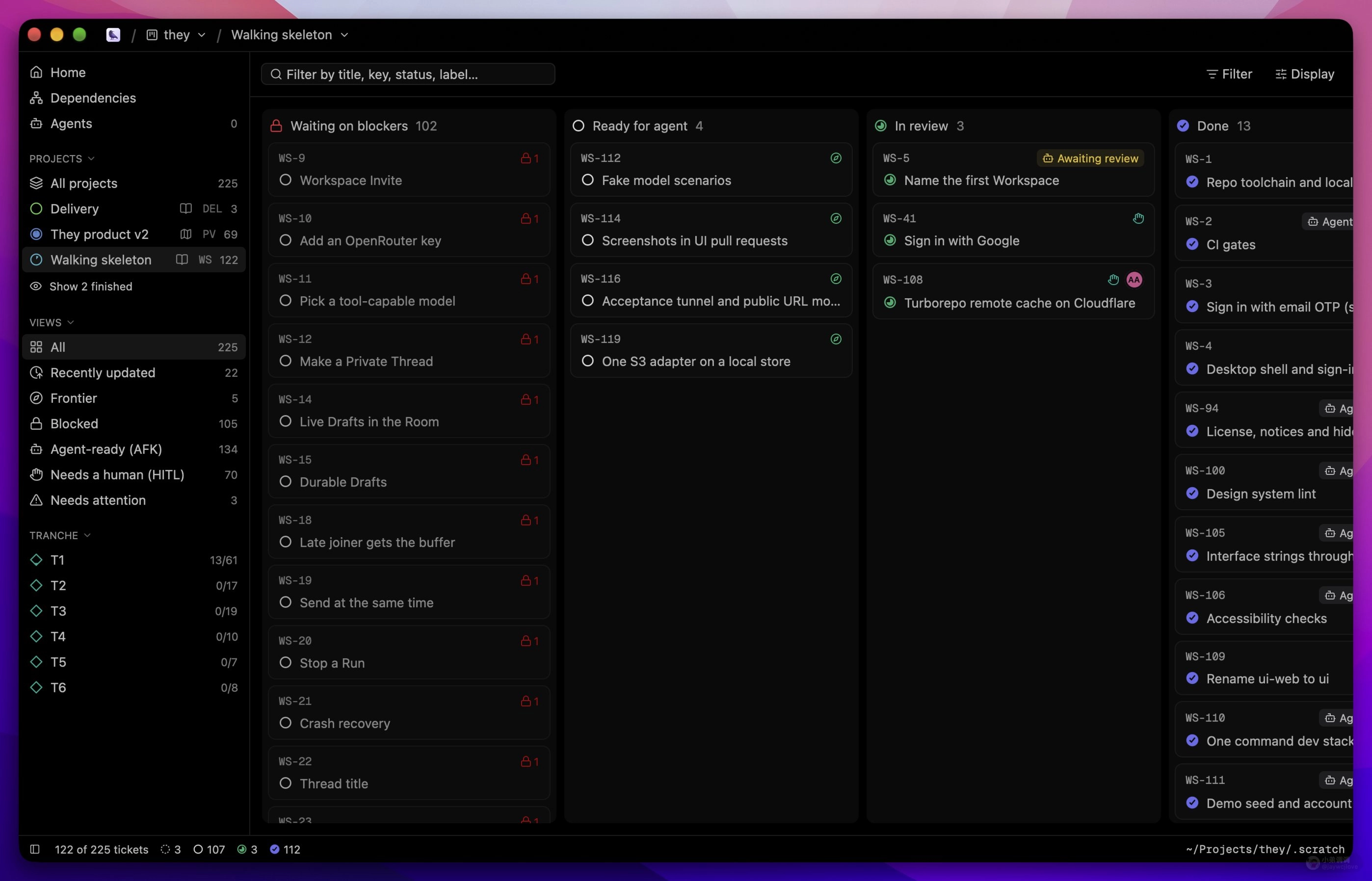Click the Filter button

point(1230,75)
